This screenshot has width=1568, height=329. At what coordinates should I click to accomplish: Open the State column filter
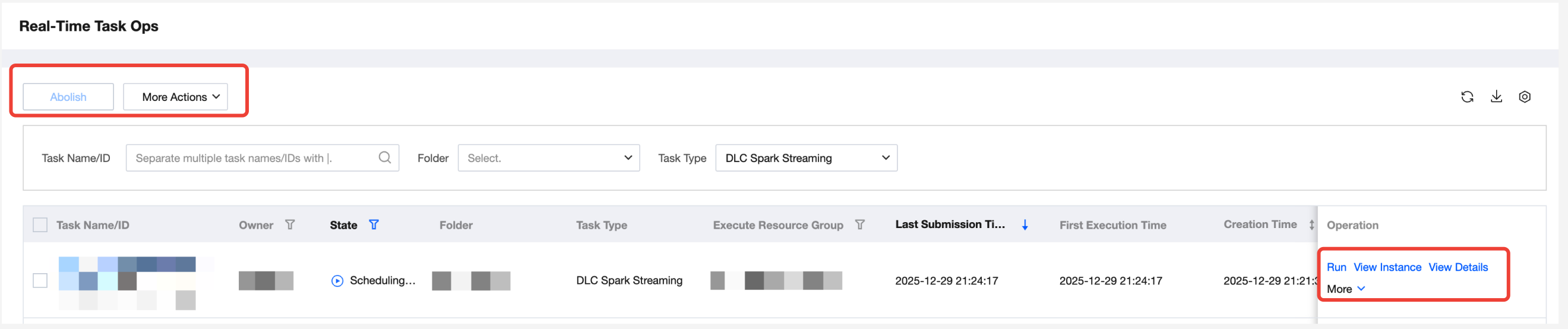[x=374, y=225]
